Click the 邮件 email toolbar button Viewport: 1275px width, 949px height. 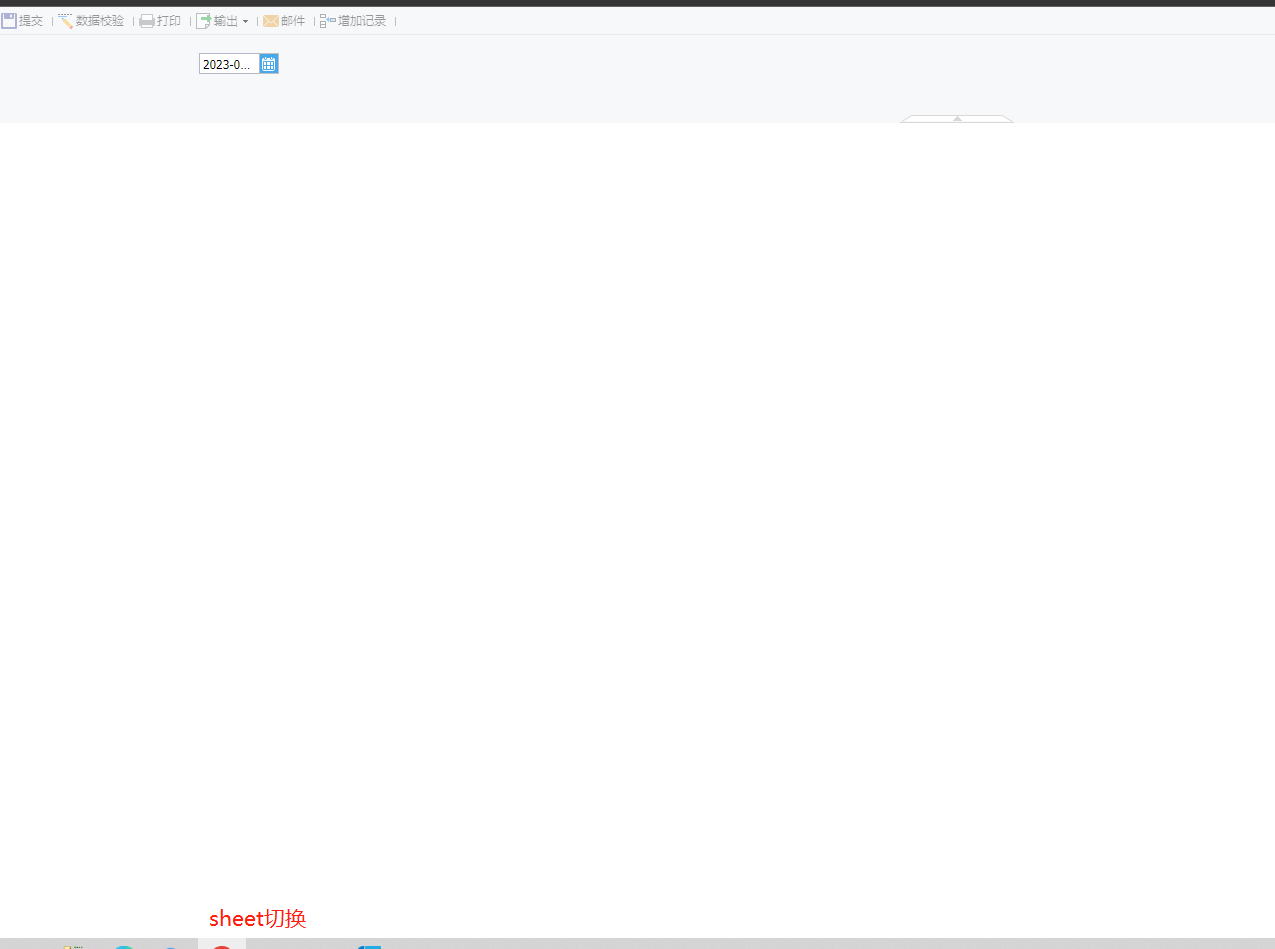pos(284,20)
